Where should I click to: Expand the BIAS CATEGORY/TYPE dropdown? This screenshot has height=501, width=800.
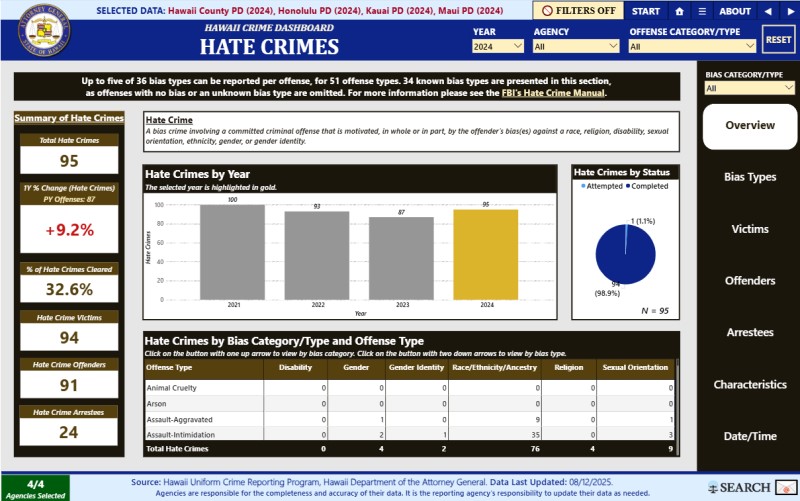749,88
